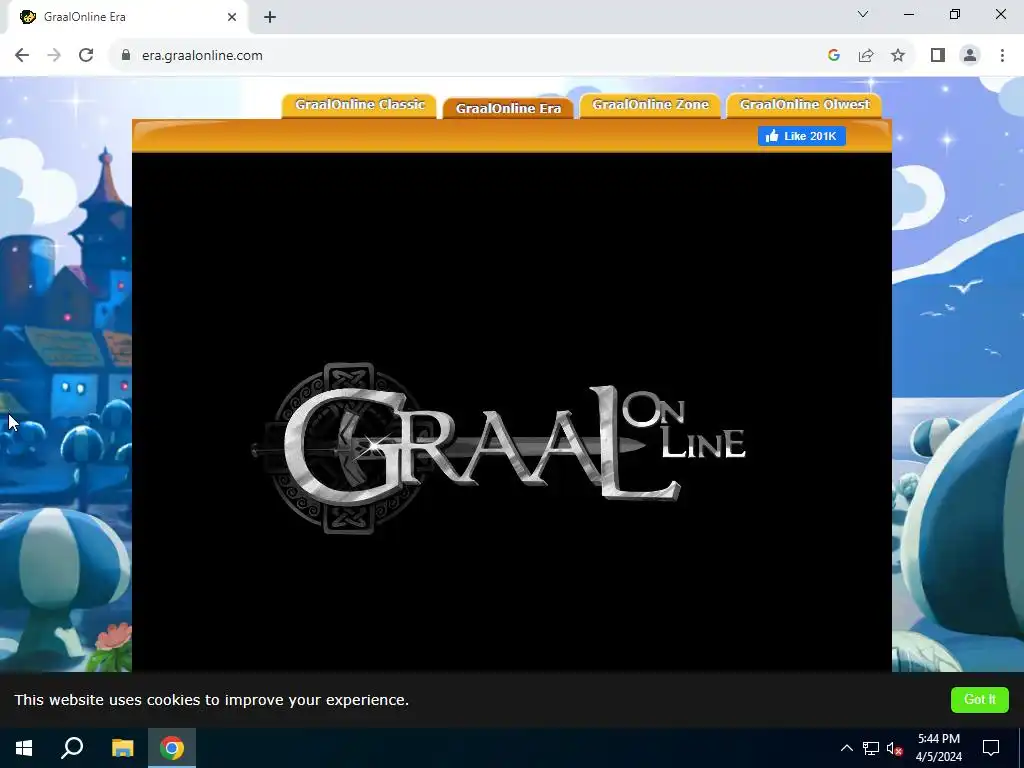Click the network icon in system tray

coord(871,748)
